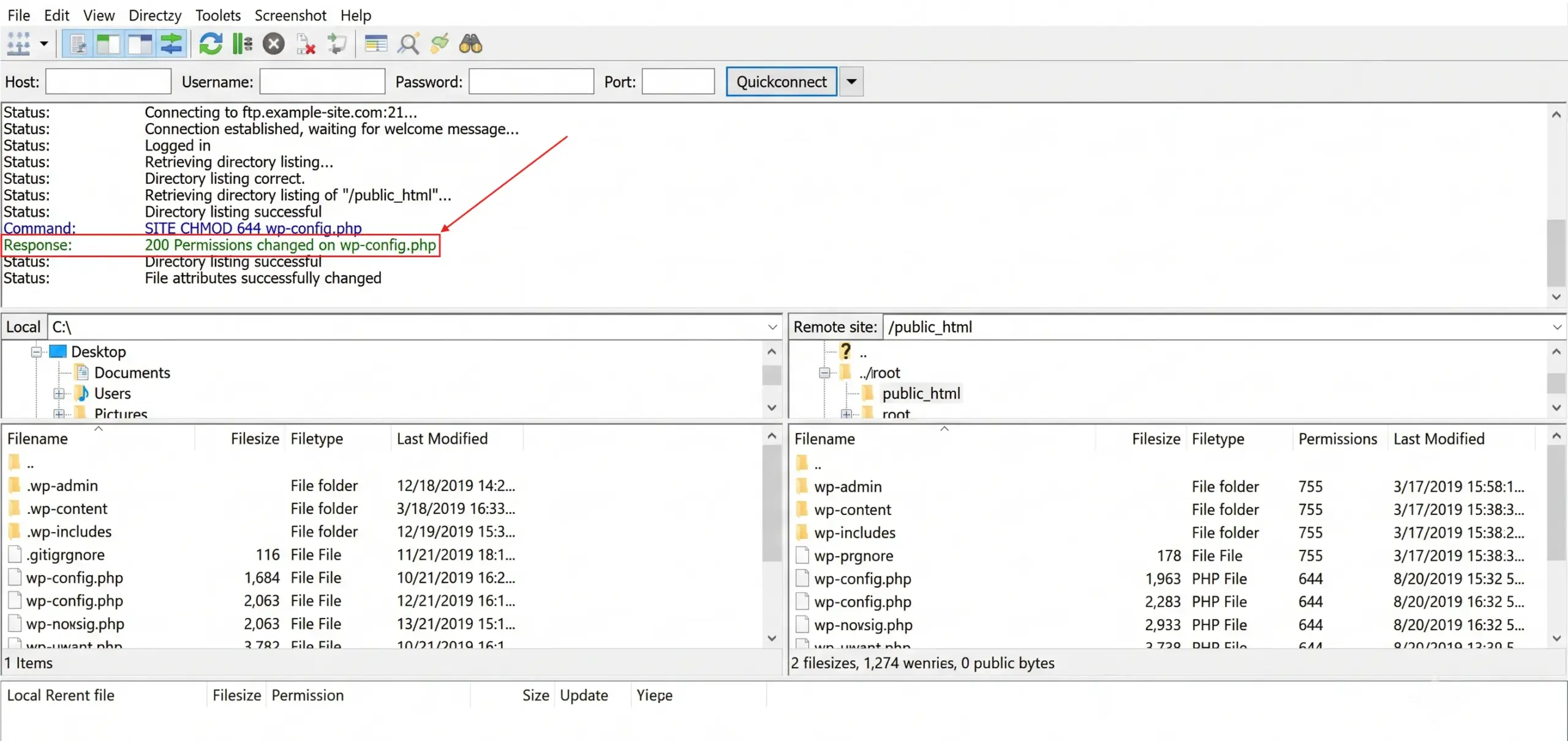Open the Edit menu
Viewport: 1568px width, 741px height.
[x=56, y=15]
